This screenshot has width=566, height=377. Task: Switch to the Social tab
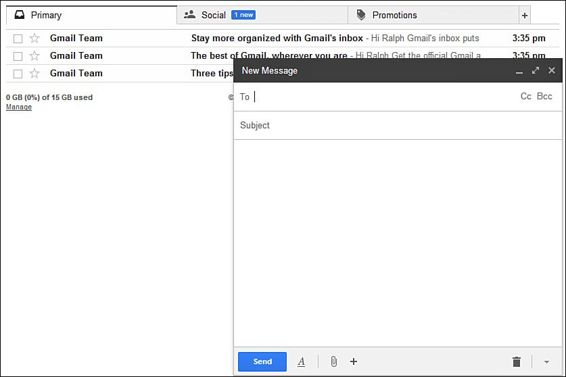[x=262, y=15]
